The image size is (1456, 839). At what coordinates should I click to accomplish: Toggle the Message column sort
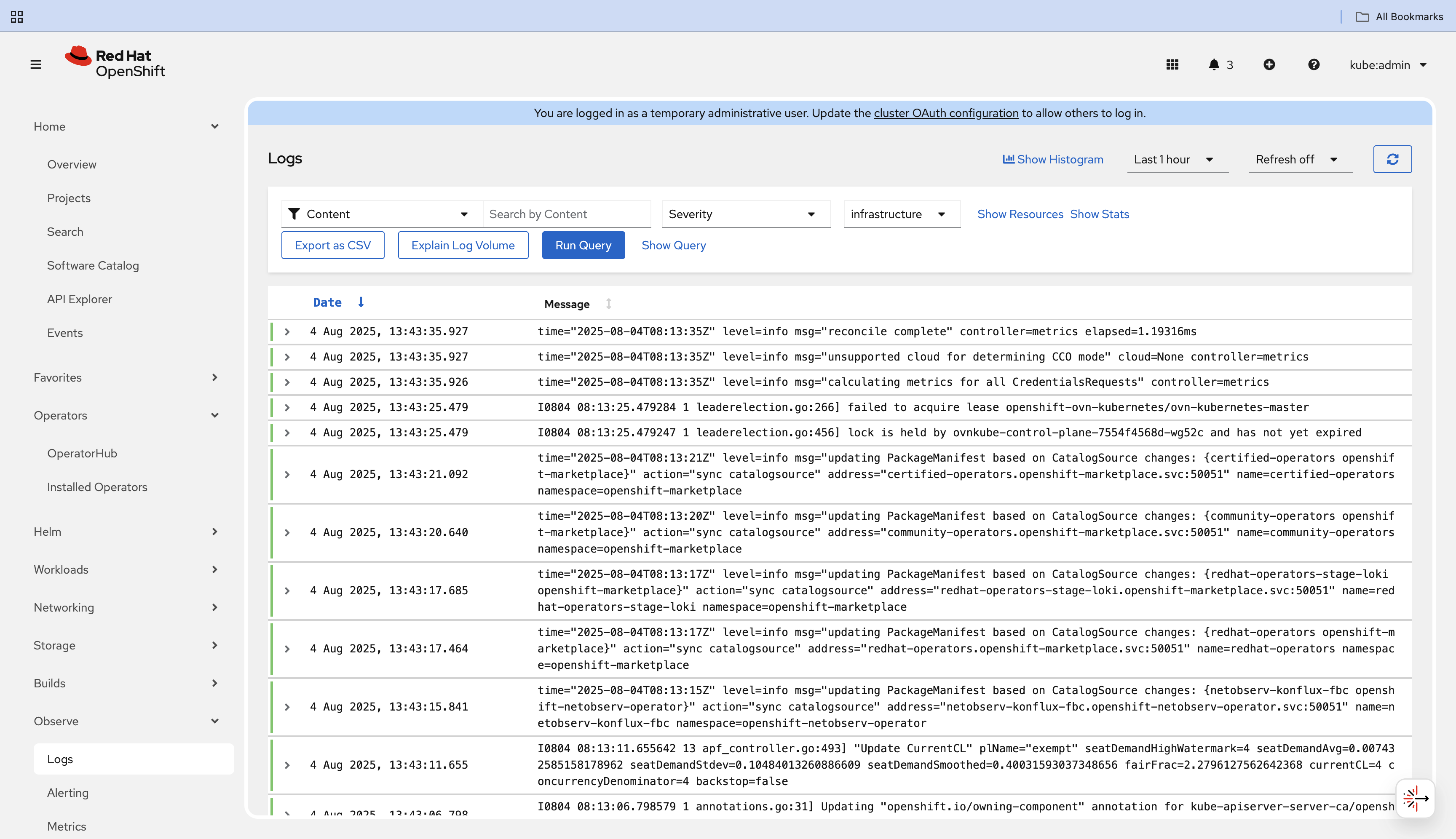tap(608, 304)
